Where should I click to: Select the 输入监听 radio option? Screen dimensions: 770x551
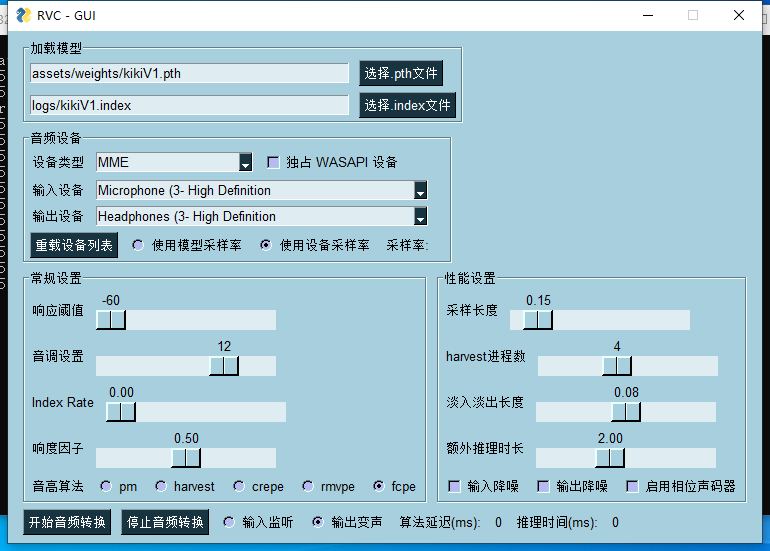click(229, 522)
